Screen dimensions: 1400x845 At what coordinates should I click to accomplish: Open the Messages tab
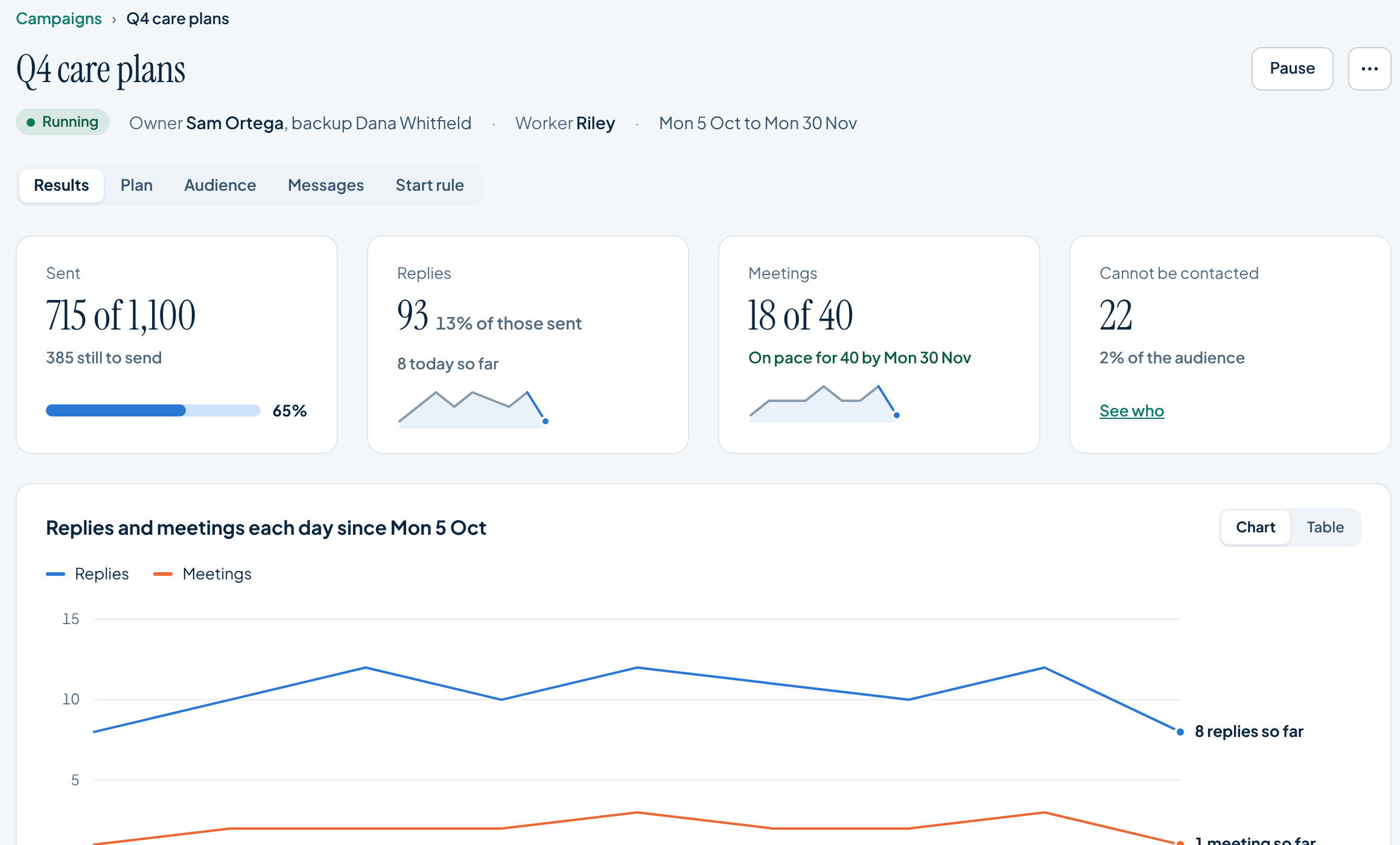point(326,185)
